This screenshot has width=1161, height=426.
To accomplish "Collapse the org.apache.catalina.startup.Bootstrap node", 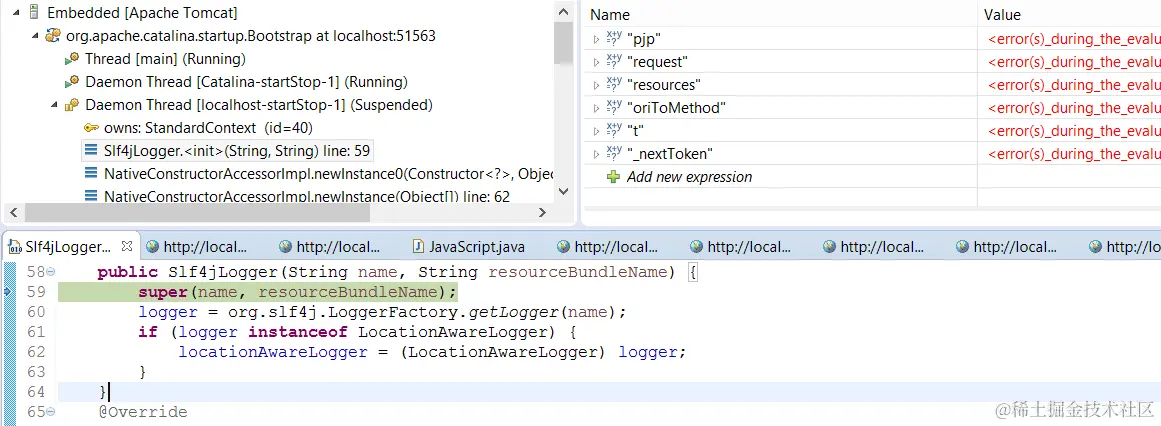I will pos(35,36).
